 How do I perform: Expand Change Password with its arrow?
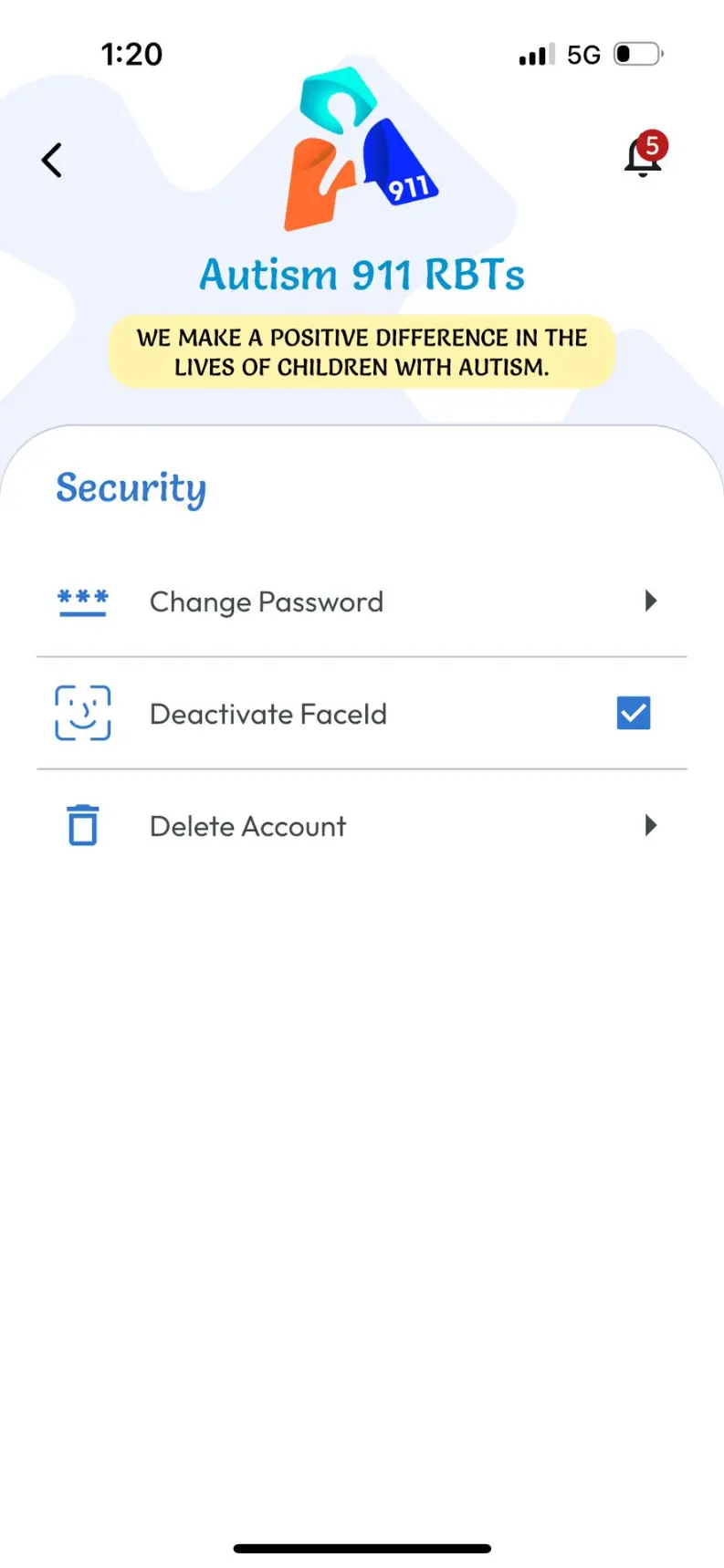coord(650,601)
